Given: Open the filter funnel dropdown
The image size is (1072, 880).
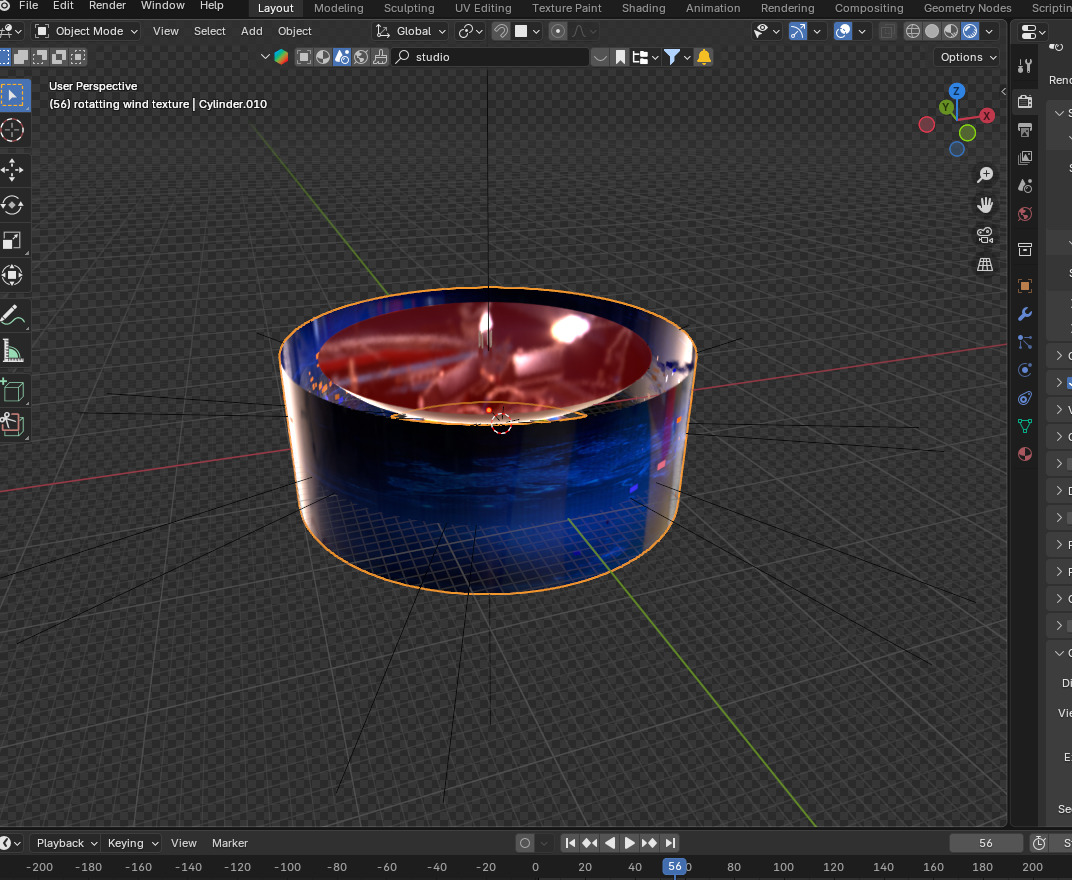Looking at the screenshot, I should pos(678,57).
